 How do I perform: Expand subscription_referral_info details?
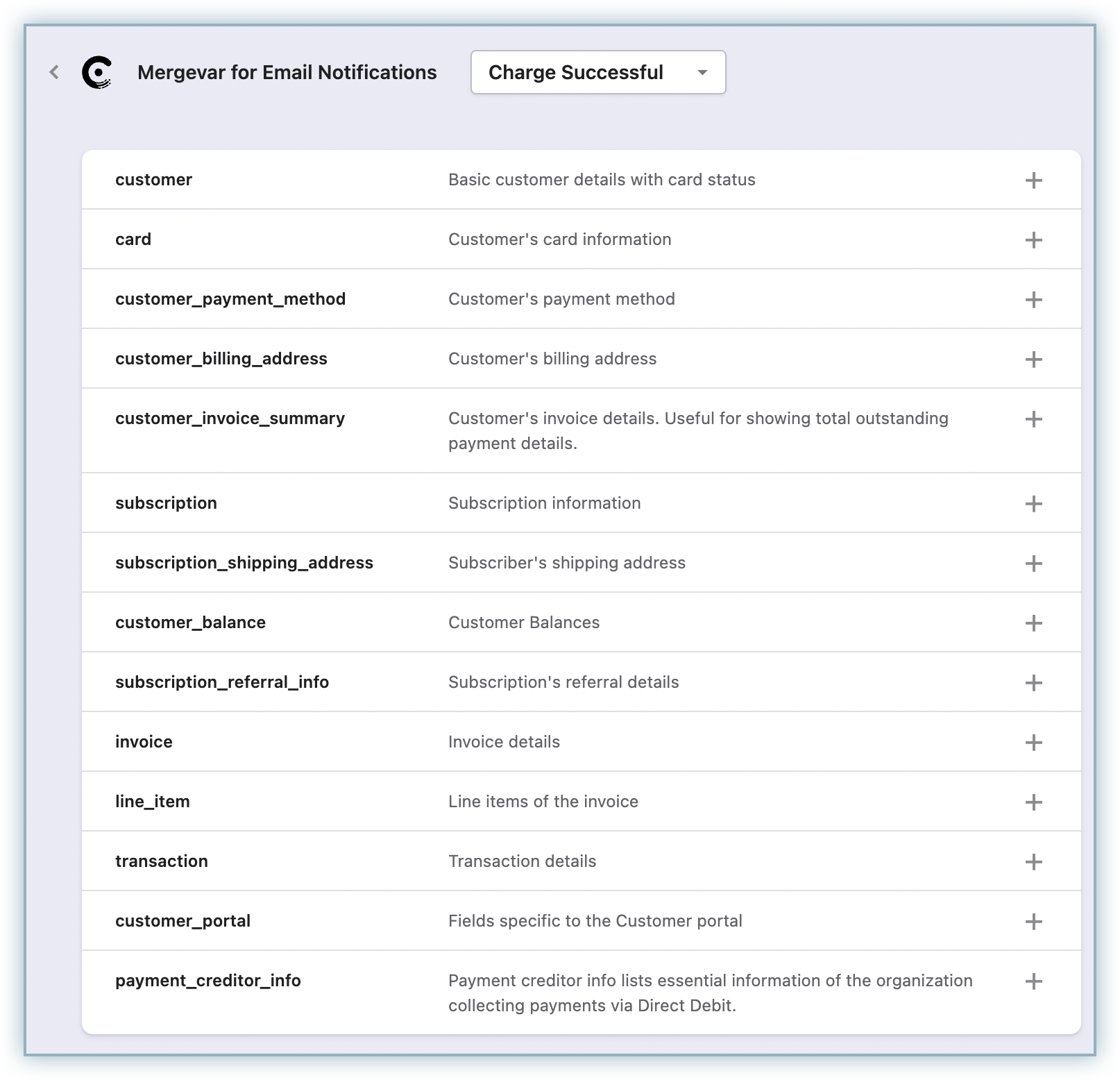pyautogui.click(x=1033, y=683)
